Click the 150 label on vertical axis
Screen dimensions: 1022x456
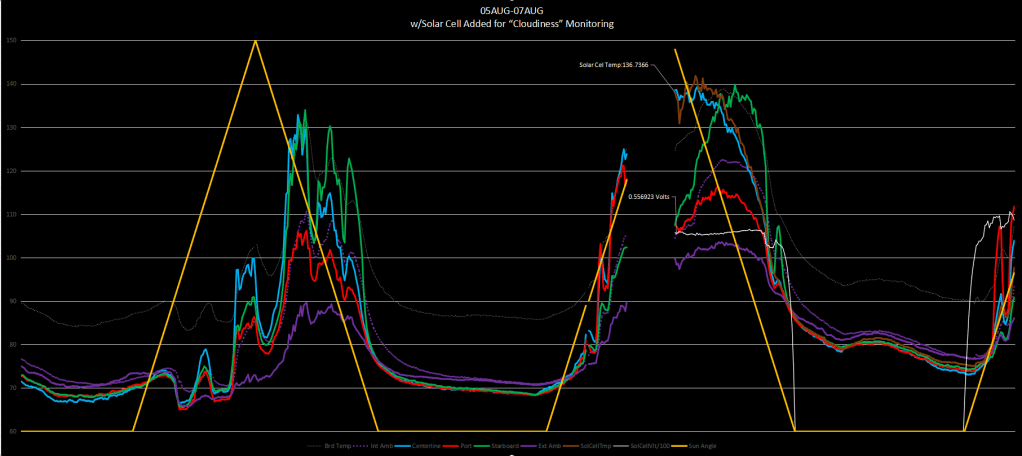(11, 41)
